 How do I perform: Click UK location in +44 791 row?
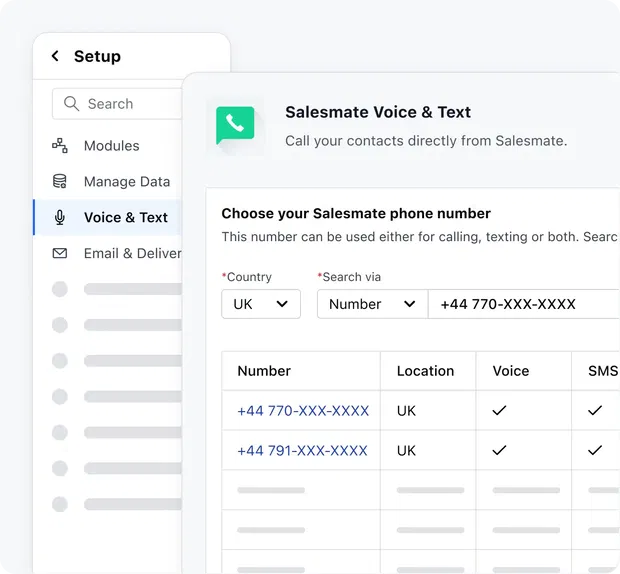tap(406, 450)
